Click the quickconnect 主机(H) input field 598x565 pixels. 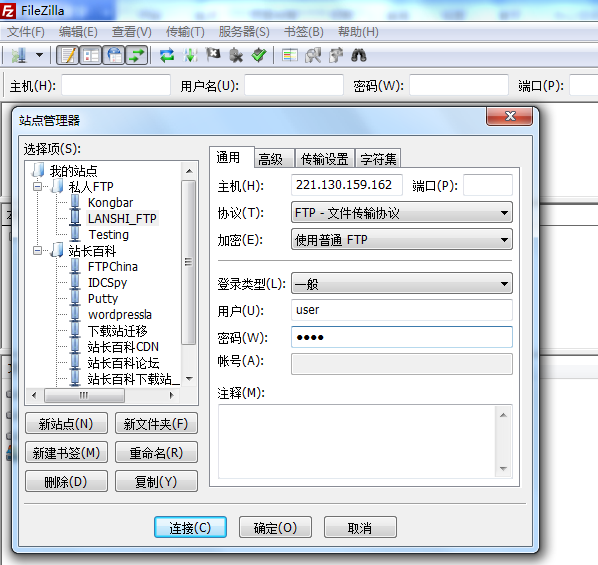(x=116, y=85)
